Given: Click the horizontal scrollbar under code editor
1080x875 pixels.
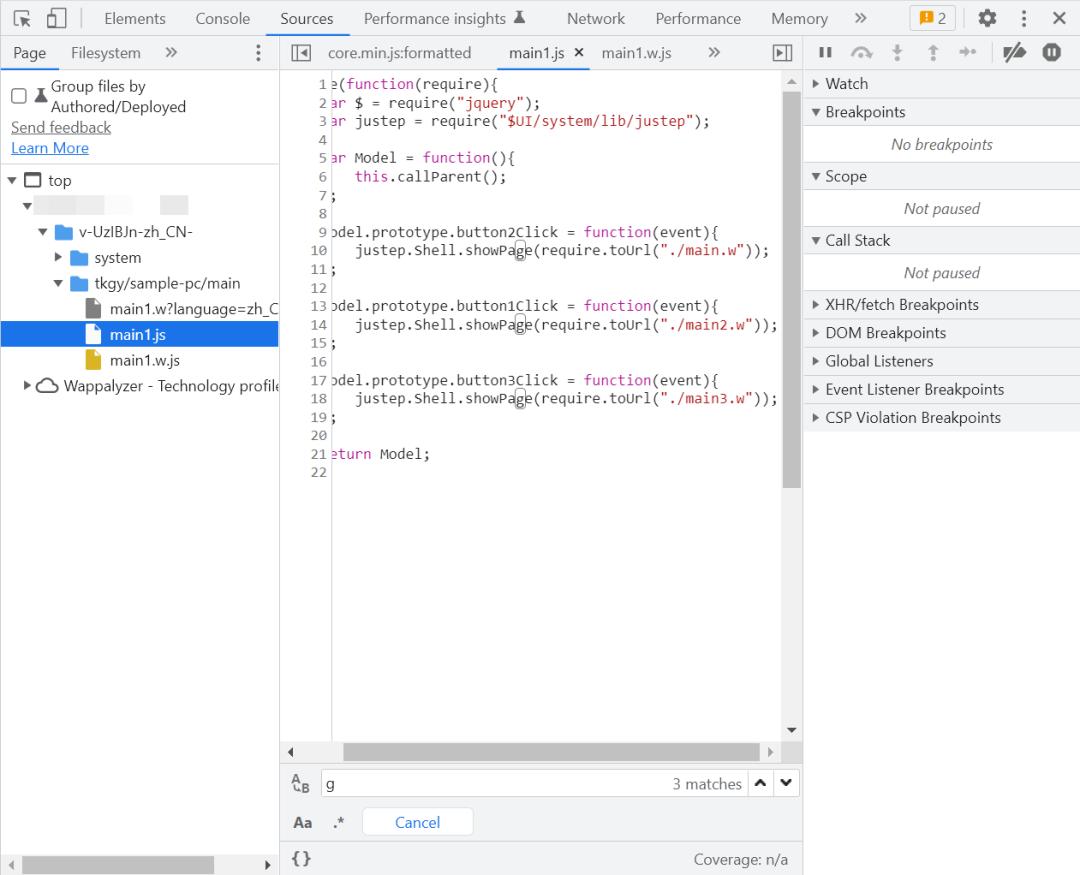Looking at the screenshot, I should tap(550, 752).
